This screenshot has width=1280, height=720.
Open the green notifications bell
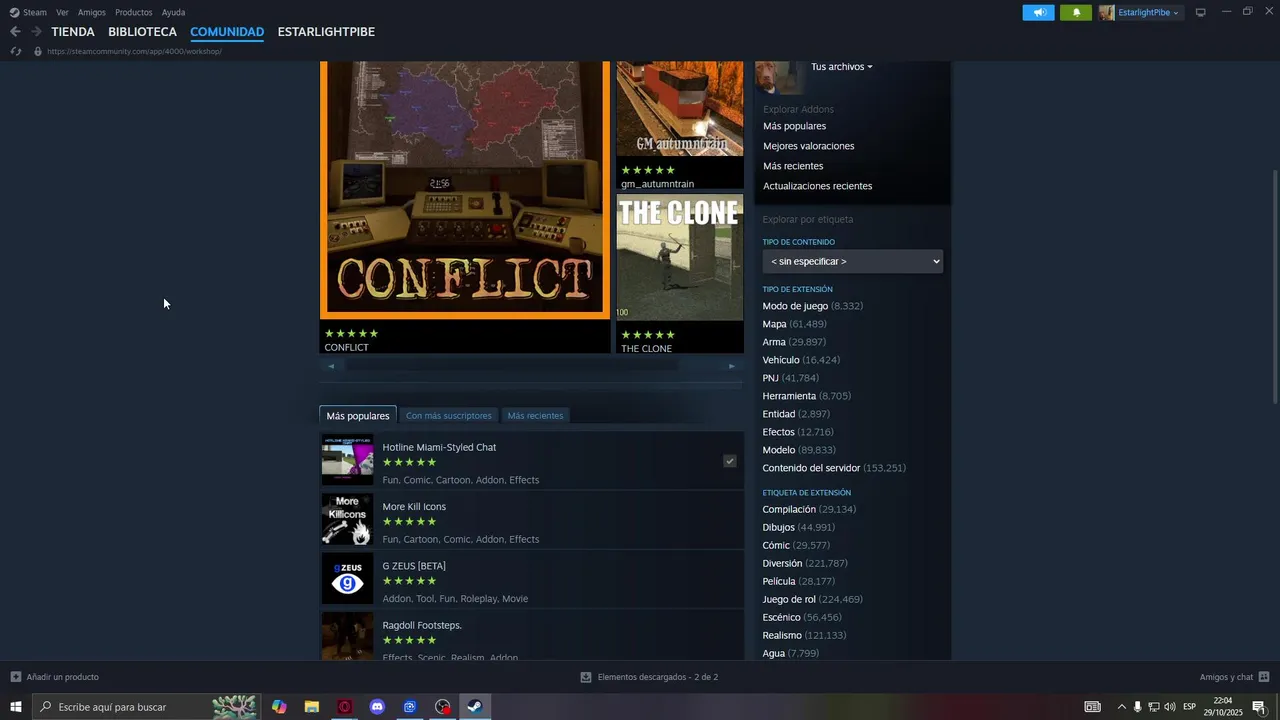pos(1076,12)
